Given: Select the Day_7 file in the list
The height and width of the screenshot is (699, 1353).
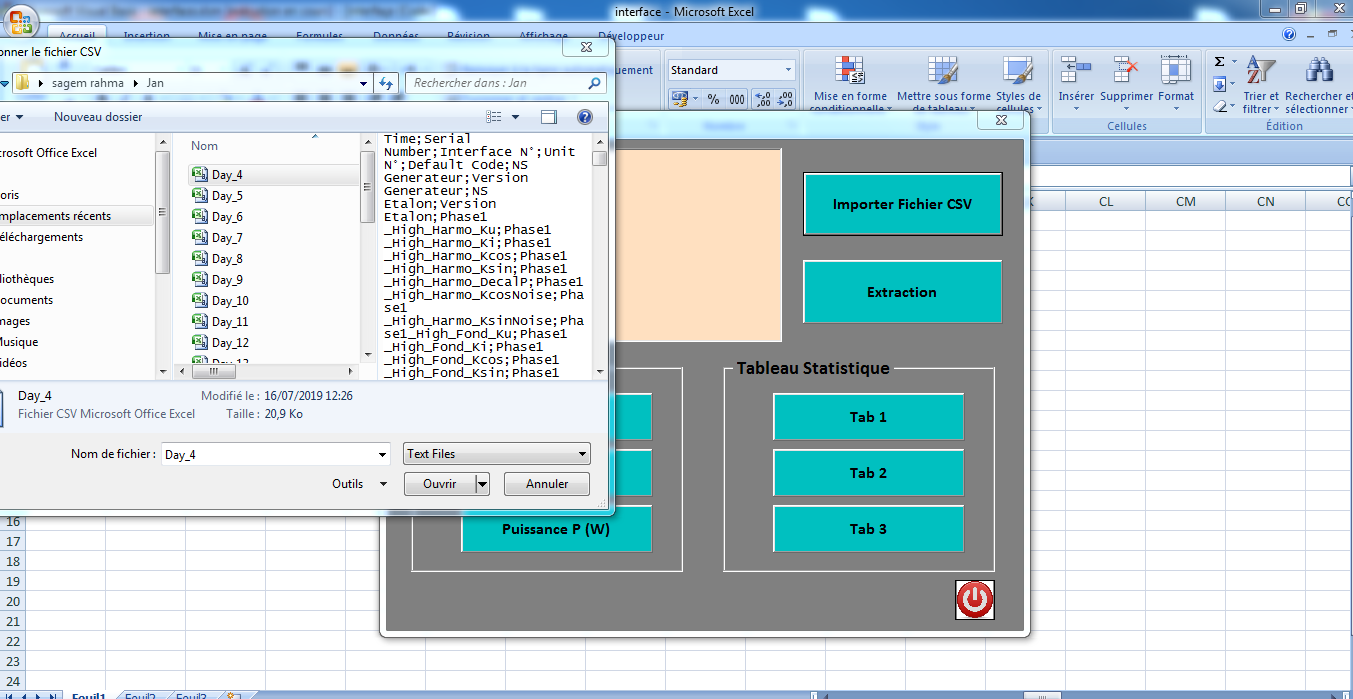Looking at the screenshot, I should coord(227,238).
